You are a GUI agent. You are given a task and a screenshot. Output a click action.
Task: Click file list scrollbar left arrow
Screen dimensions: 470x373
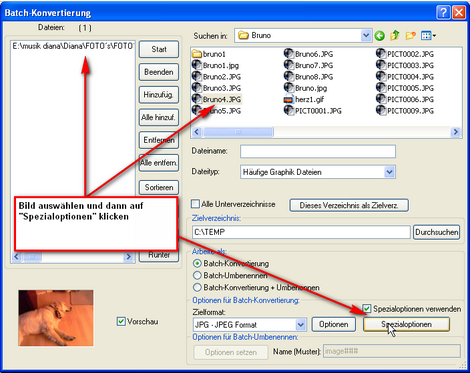tap(16, 257)
